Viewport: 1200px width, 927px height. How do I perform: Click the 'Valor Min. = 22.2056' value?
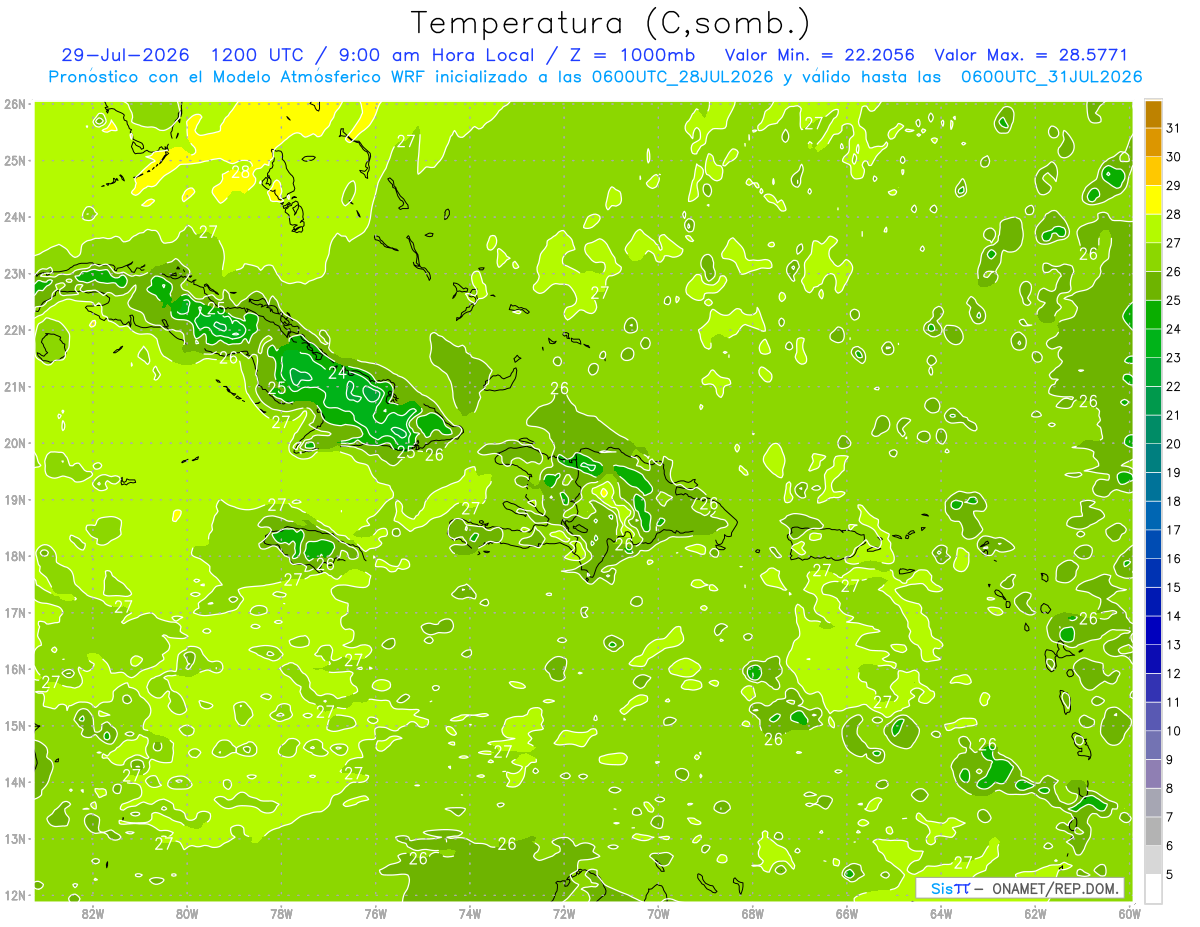tap(819, 56)
